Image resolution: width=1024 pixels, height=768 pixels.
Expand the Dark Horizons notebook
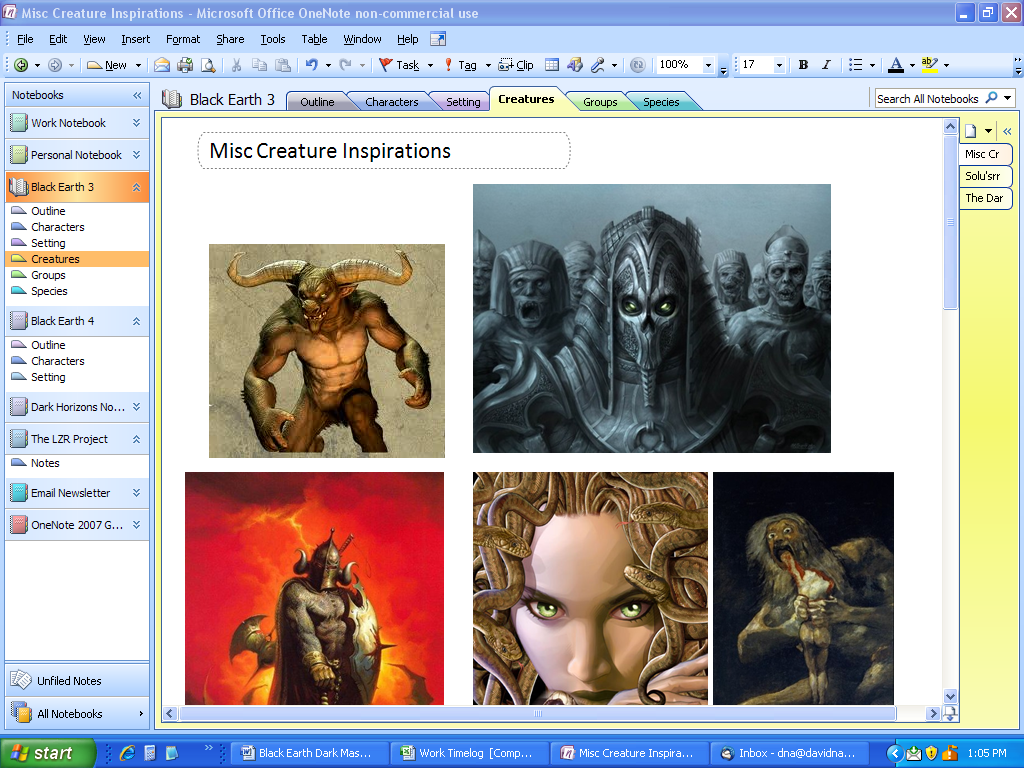pos(139,407)
